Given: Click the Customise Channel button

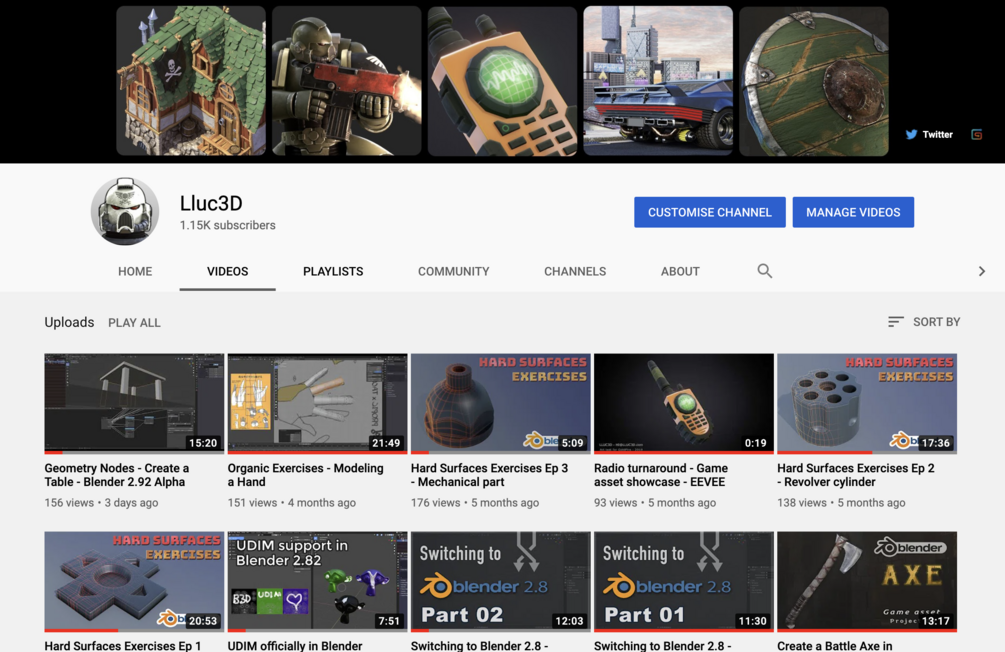Looking at the screenshot, I should tap(710, 212).
